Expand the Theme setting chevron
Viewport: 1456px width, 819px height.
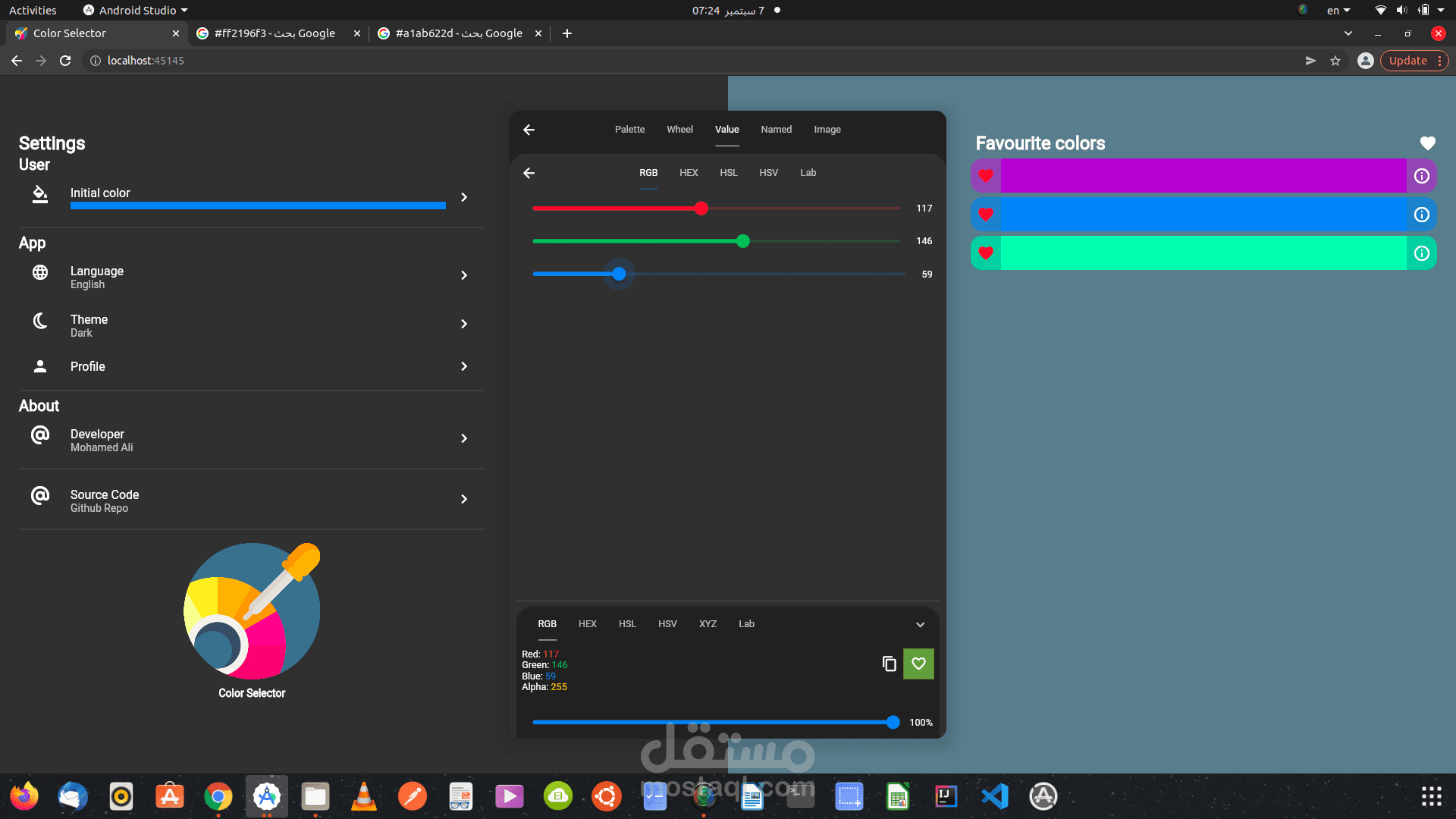pos(464,324)
